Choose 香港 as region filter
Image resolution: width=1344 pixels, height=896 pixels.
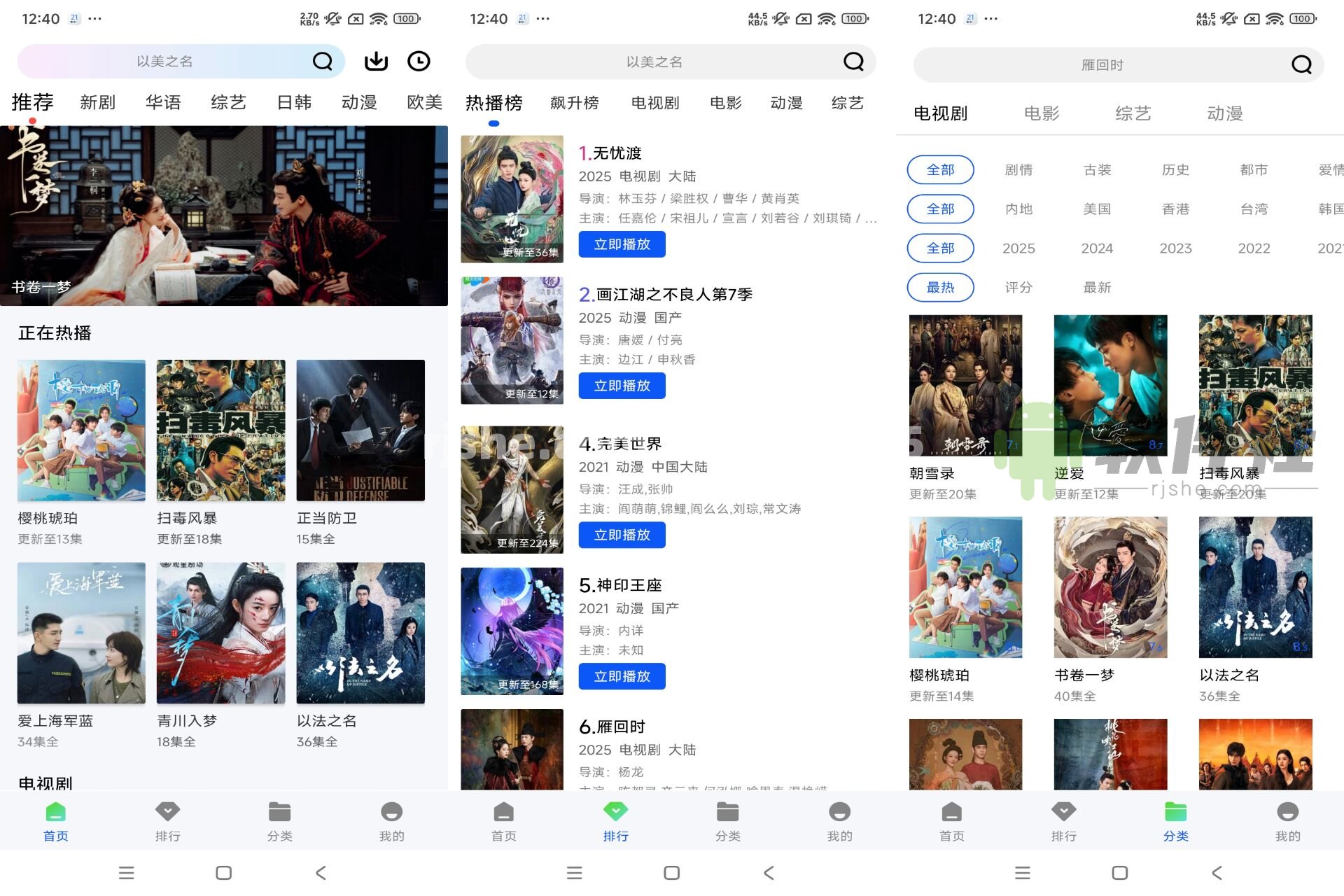1175,209
